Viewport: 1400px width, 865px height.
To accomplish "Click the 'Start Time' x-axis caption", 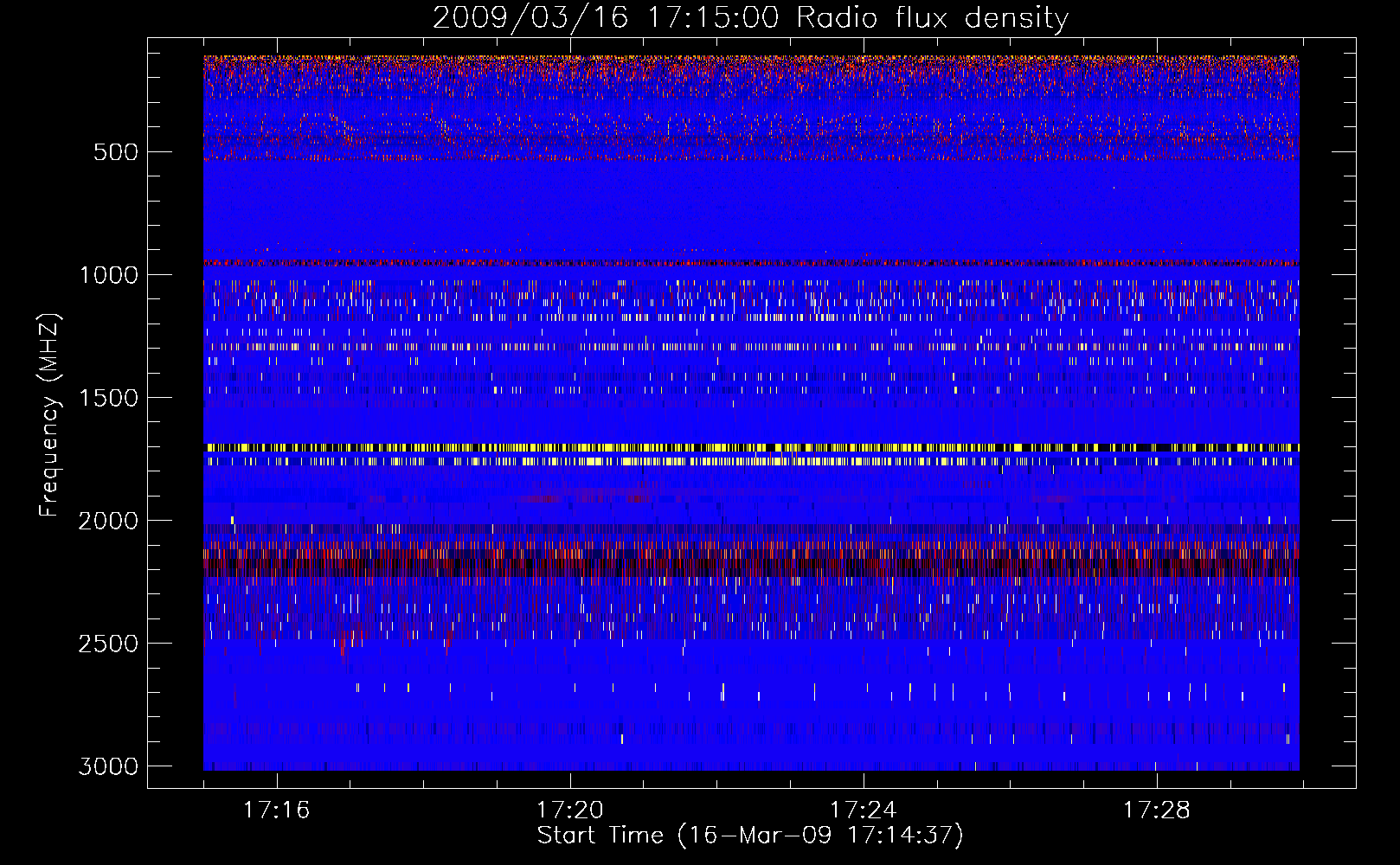I will 750,836.
